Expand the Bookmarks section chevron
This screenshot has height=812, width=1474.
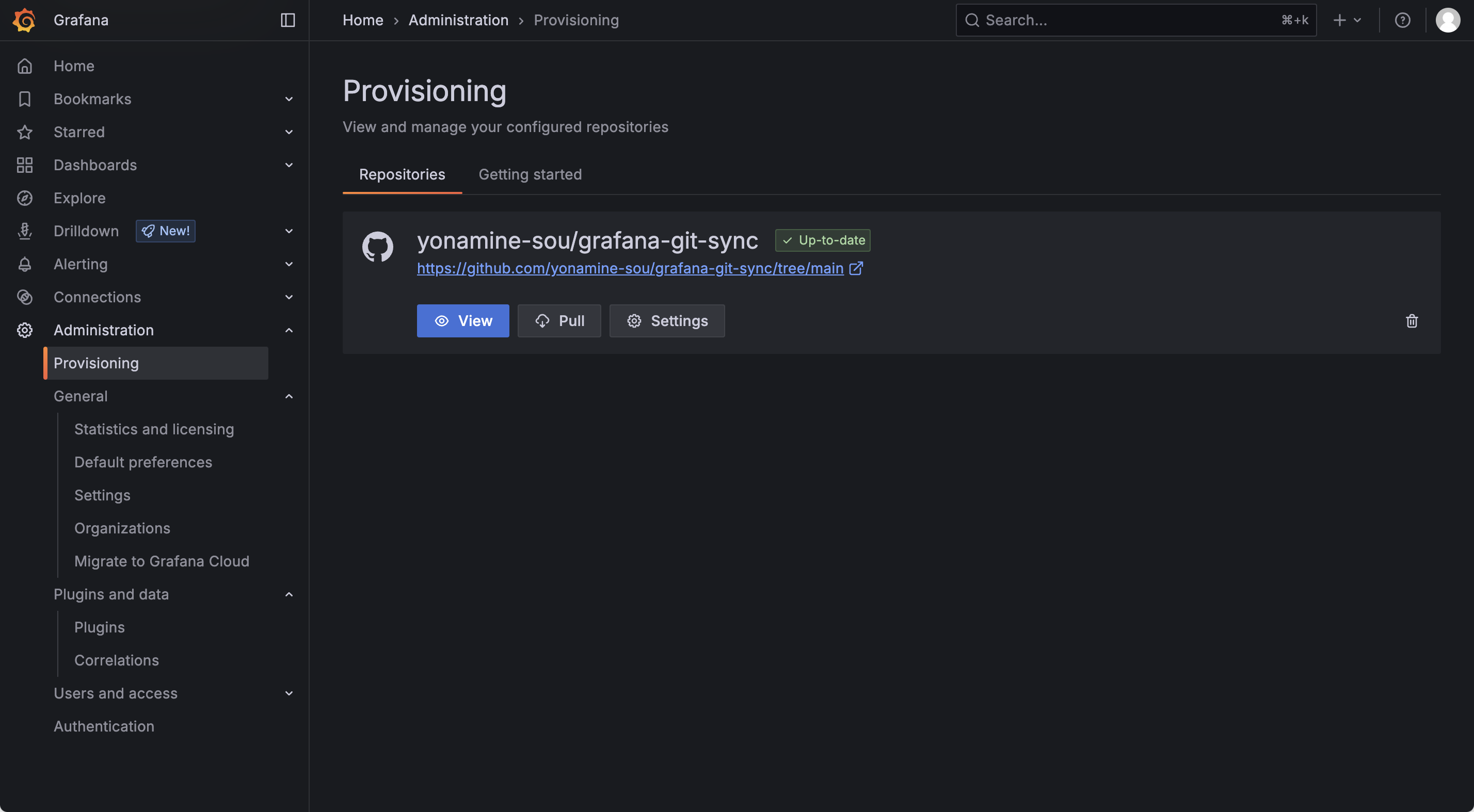289,99
